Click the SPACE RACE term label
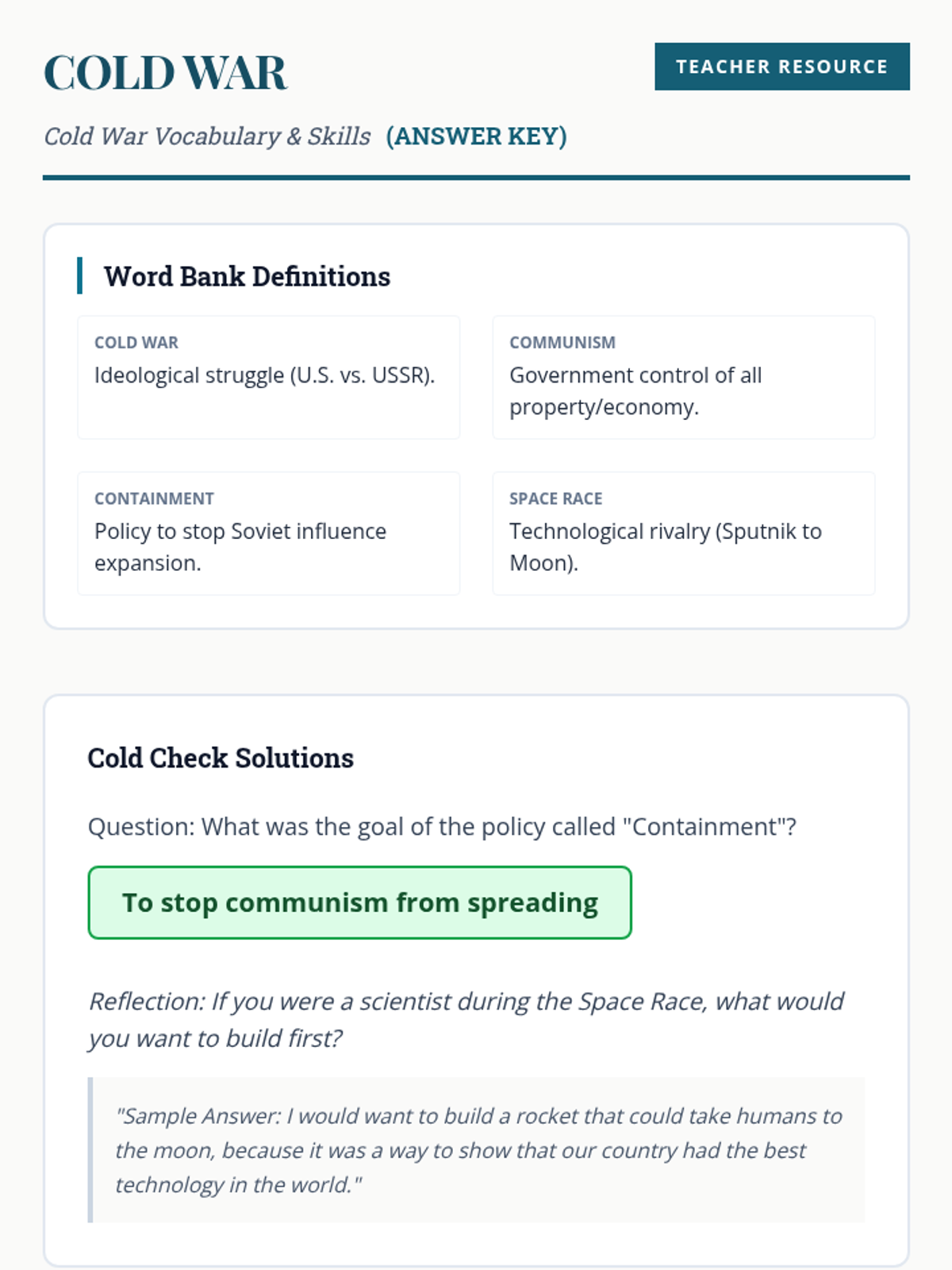The width and height of the screenshot is (952, 1270). [555, 498]
